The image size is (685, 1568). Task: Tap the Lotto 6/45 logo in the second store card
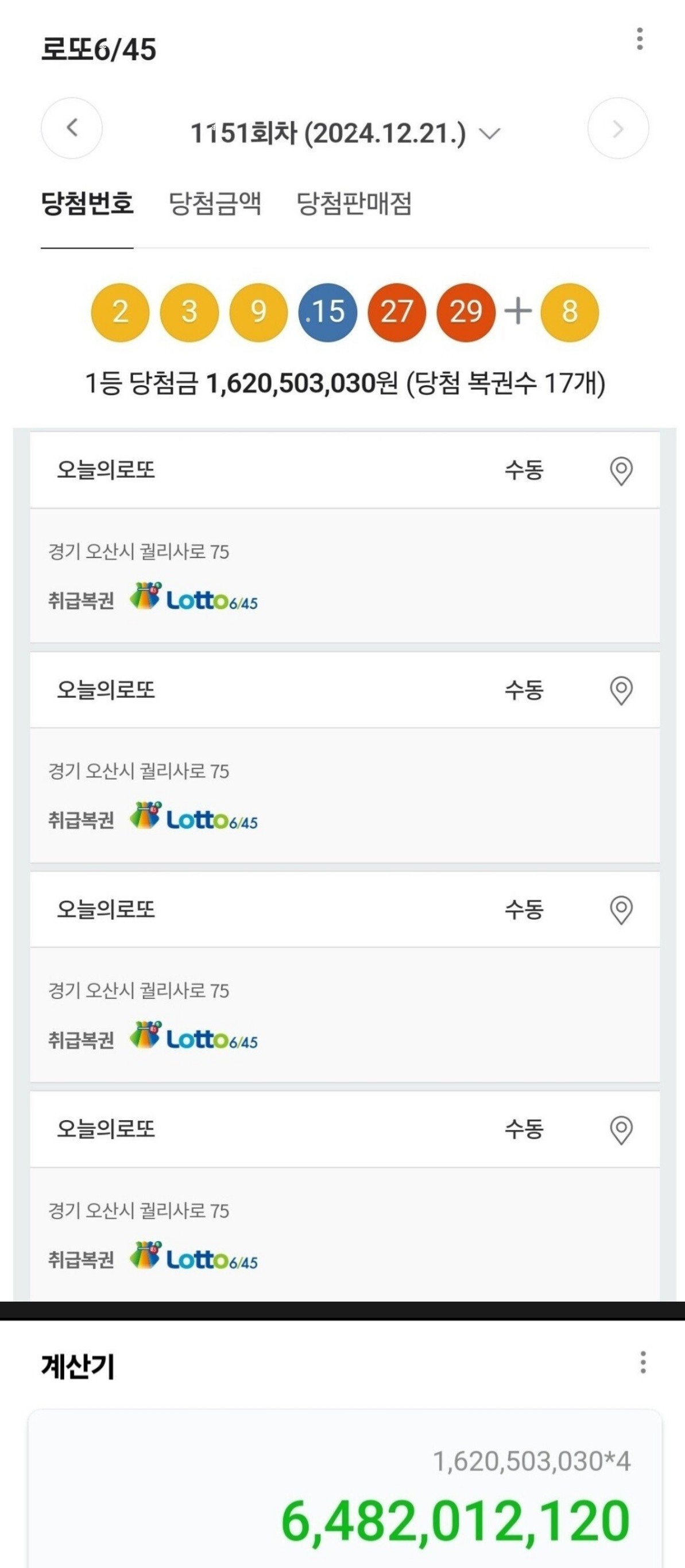point(193,816)
